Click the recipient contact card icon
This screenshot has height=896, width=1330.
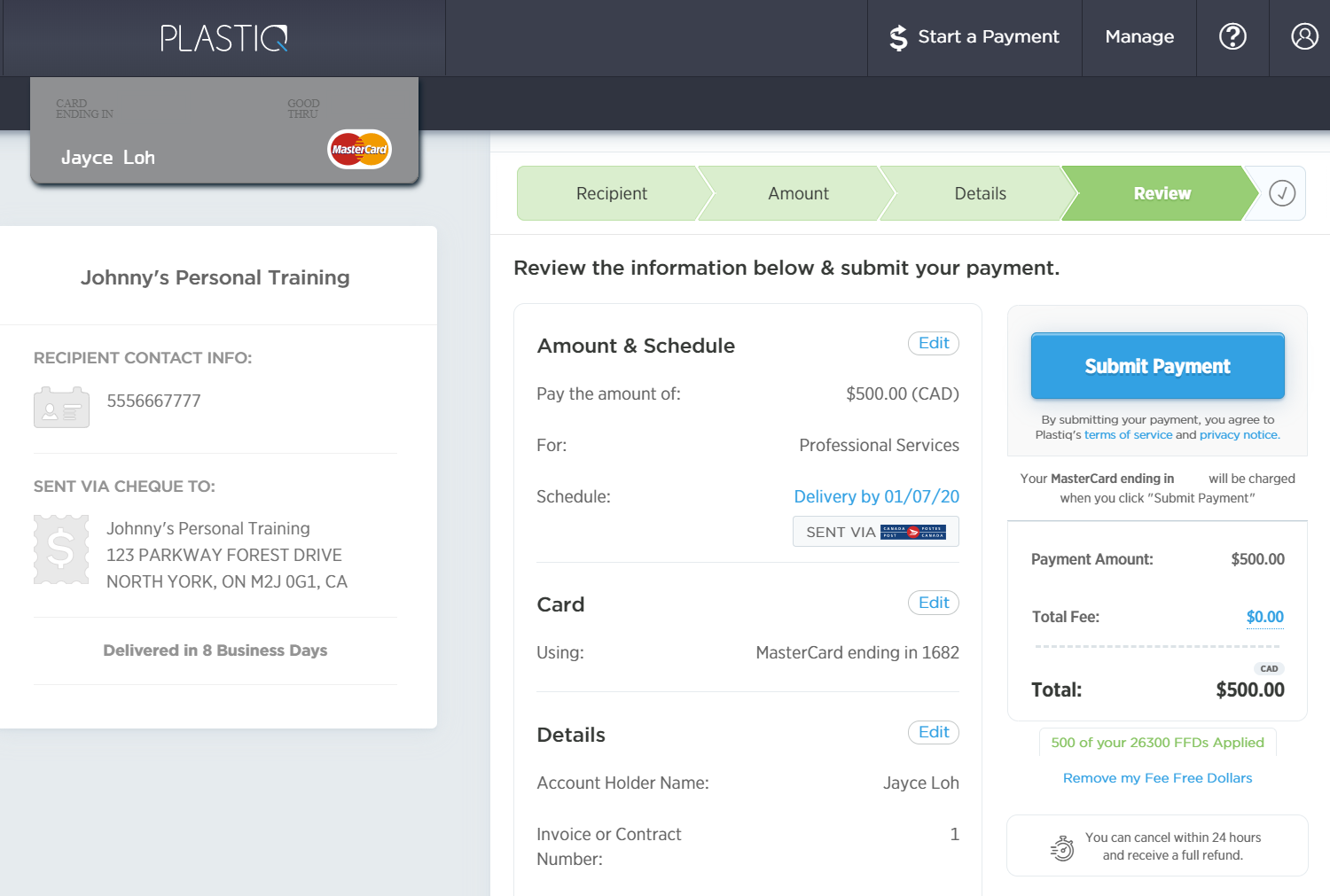coord(61,407)
